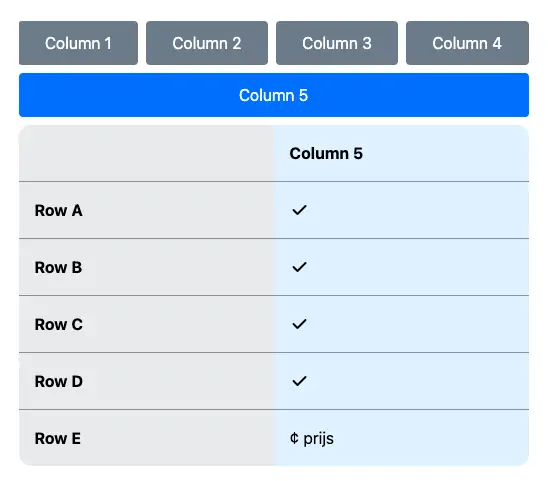
Task: Click the checkmark icon in Row B
Action: 300,267
